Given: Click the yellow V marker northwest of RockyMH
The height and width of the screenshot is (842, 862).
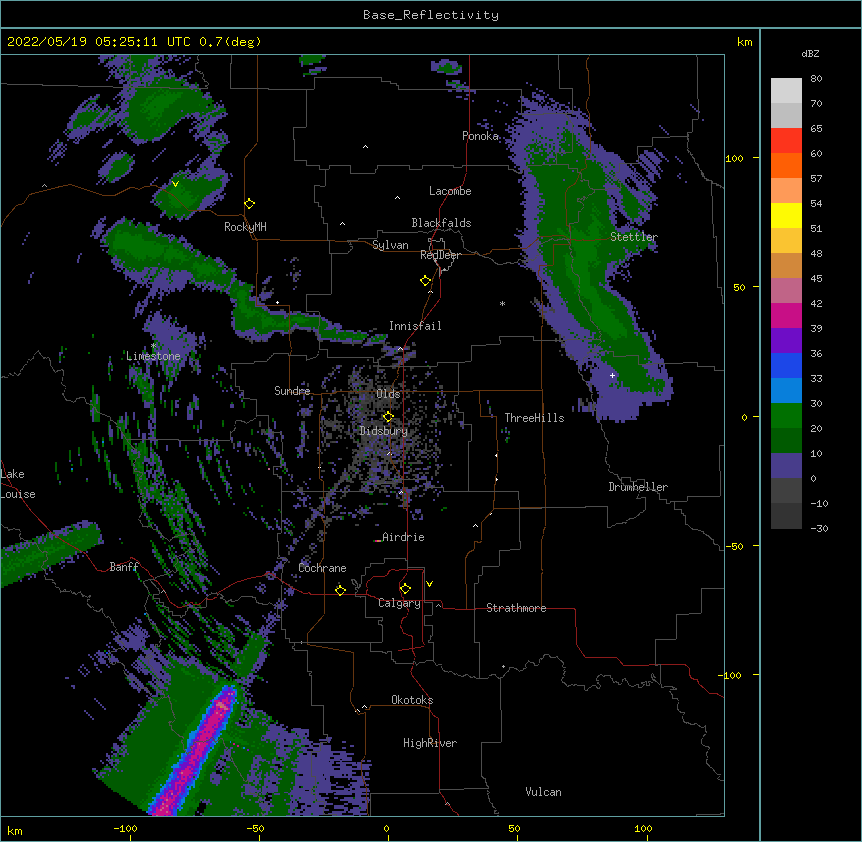Looking at the screenshot, I should coord(175,184).
